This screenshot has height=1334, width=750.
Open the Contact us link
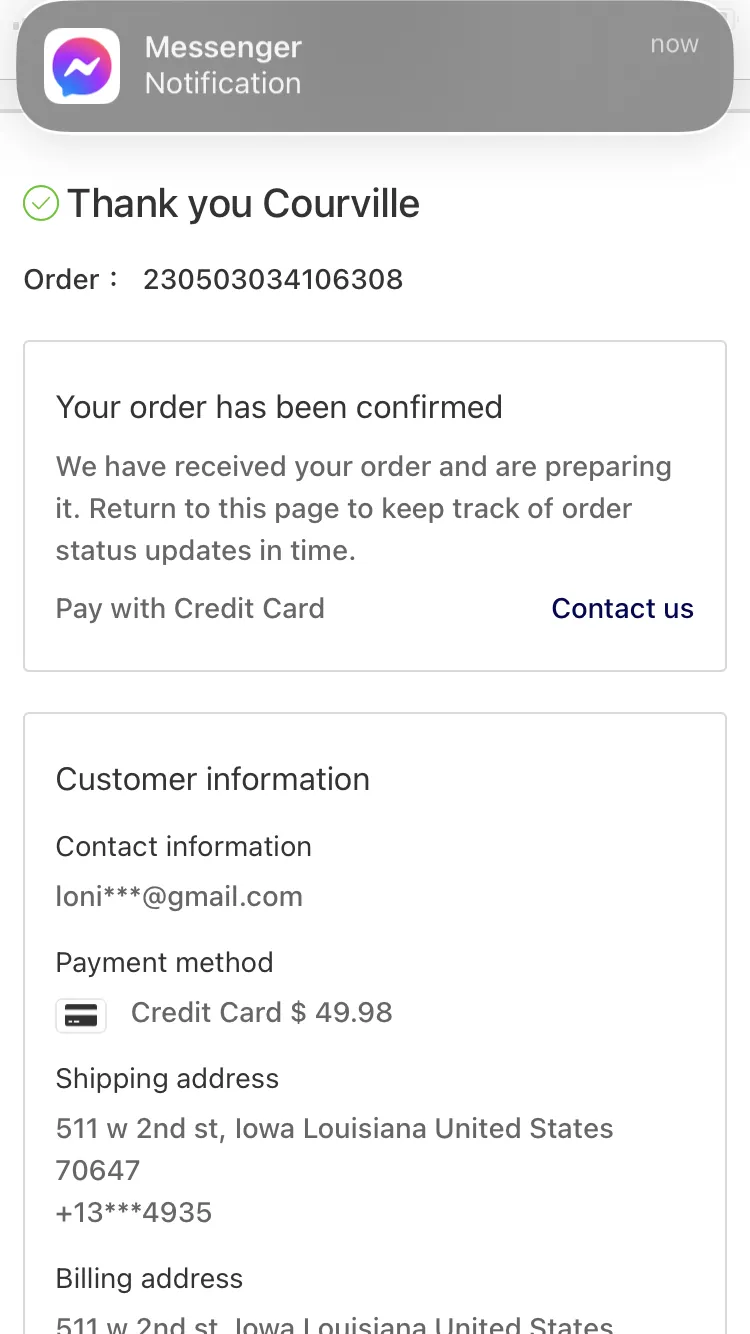coord(622,608)
